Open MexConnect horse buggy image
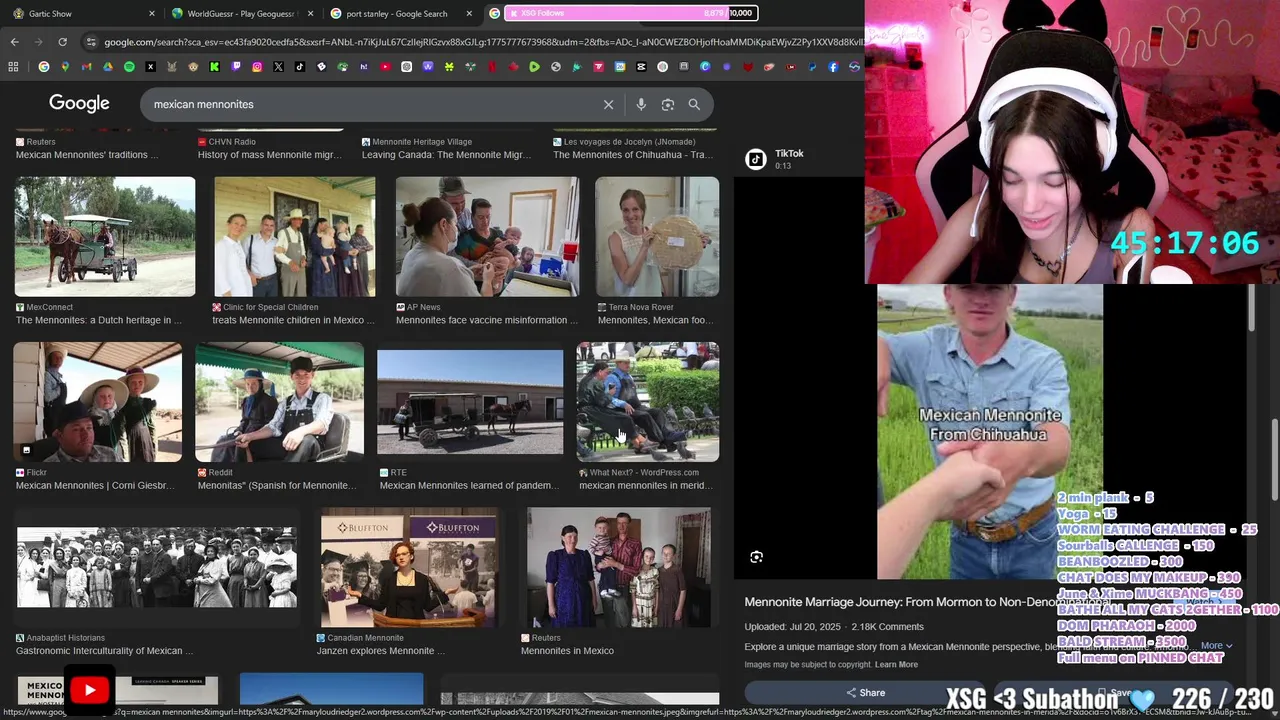 tap(105, 237)
